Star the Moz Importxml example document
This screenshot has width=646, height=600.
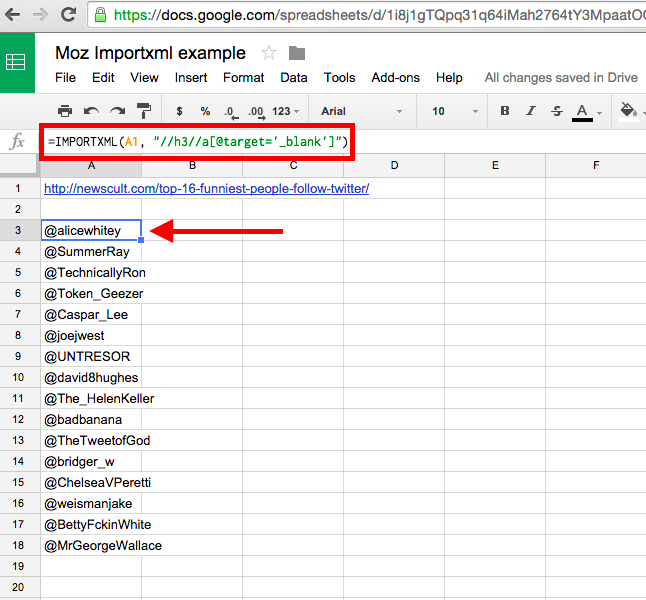coord(269,53)
